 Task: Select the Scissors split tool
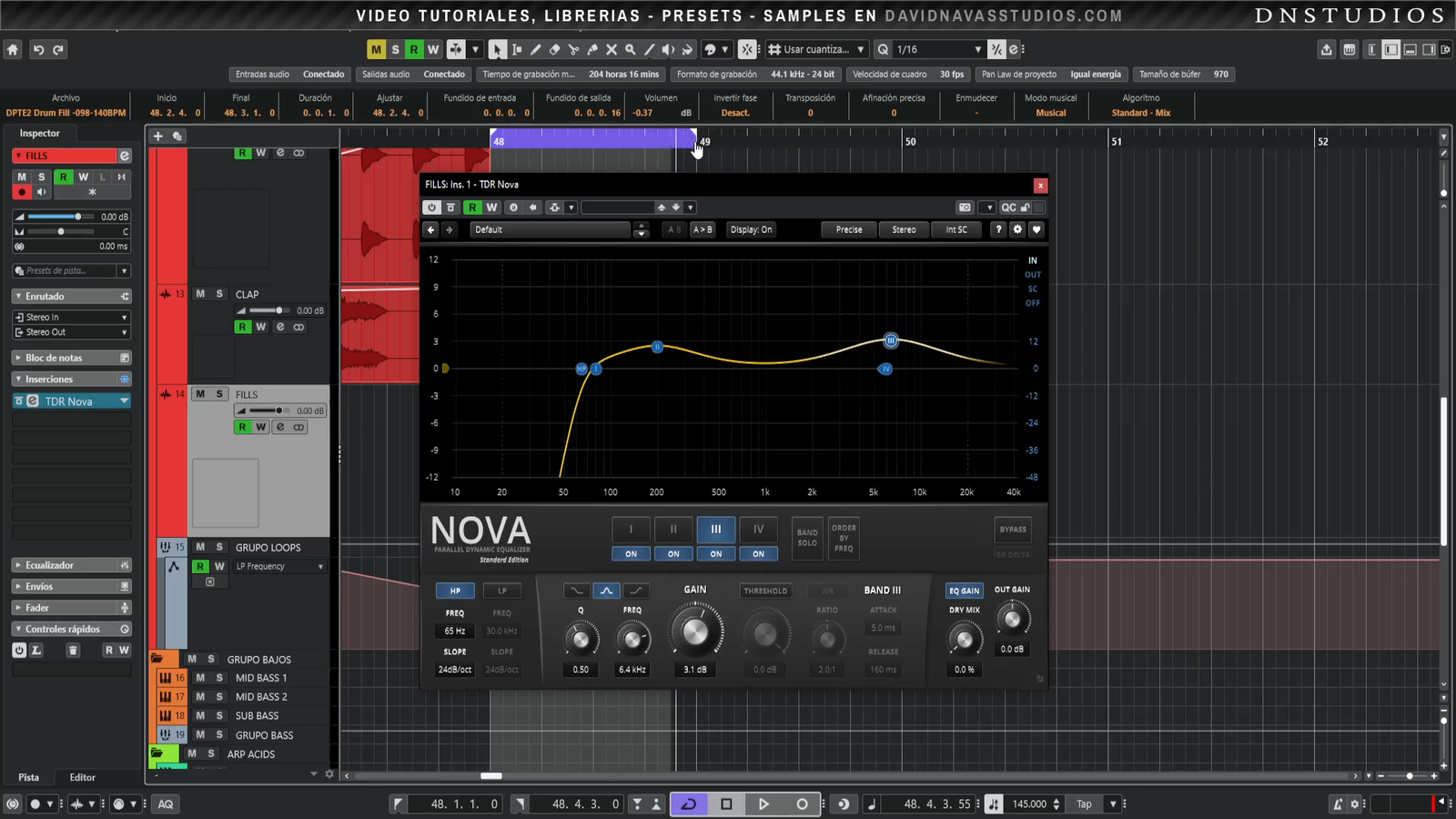(573, 50)
